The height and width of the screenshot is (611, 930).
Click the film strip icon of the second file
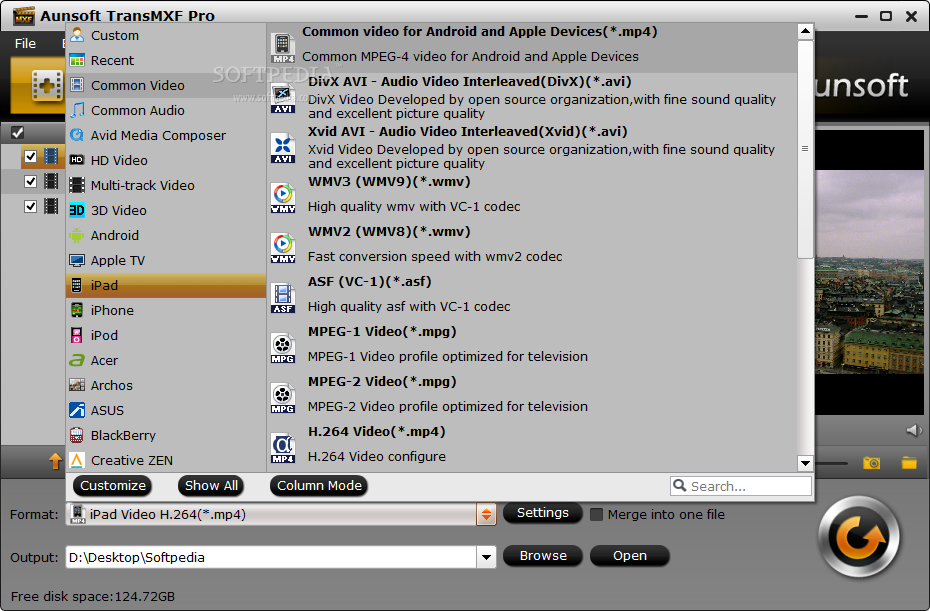[x=52, y=181]
